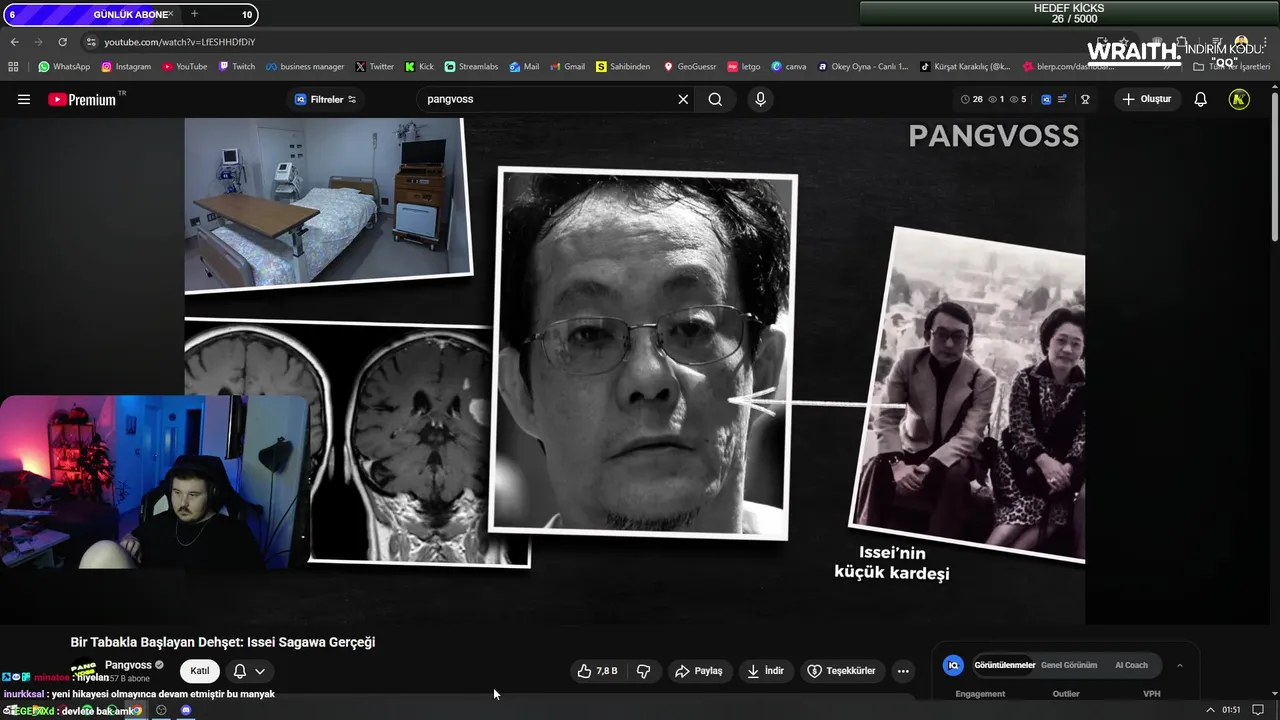Click the eye stat showing 1
Screen dimensions: 1280x720
[995, 99]
